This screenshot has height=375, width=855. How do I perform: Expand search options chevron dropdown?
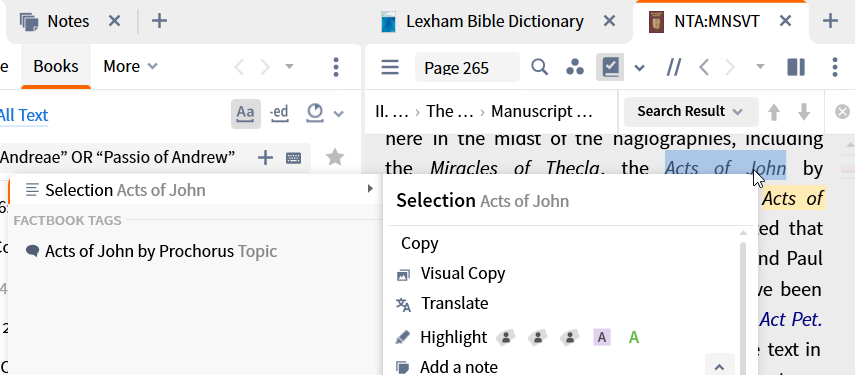coord(339,114)
